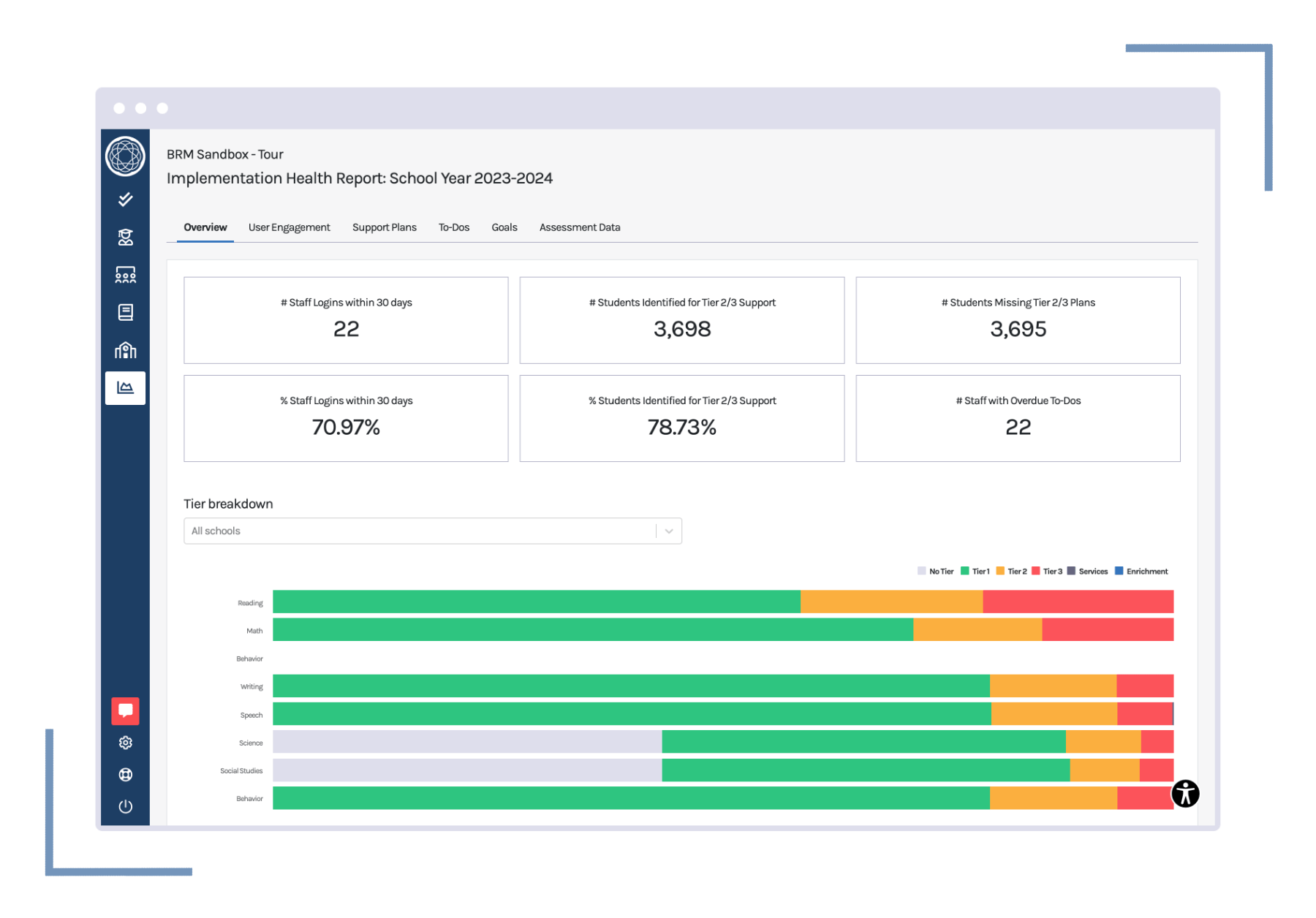Image resolution: width=1316 pixels, height=918 pixels.
Task: Click the globe logo in the sidebar
Action: [x=125, y=156]
